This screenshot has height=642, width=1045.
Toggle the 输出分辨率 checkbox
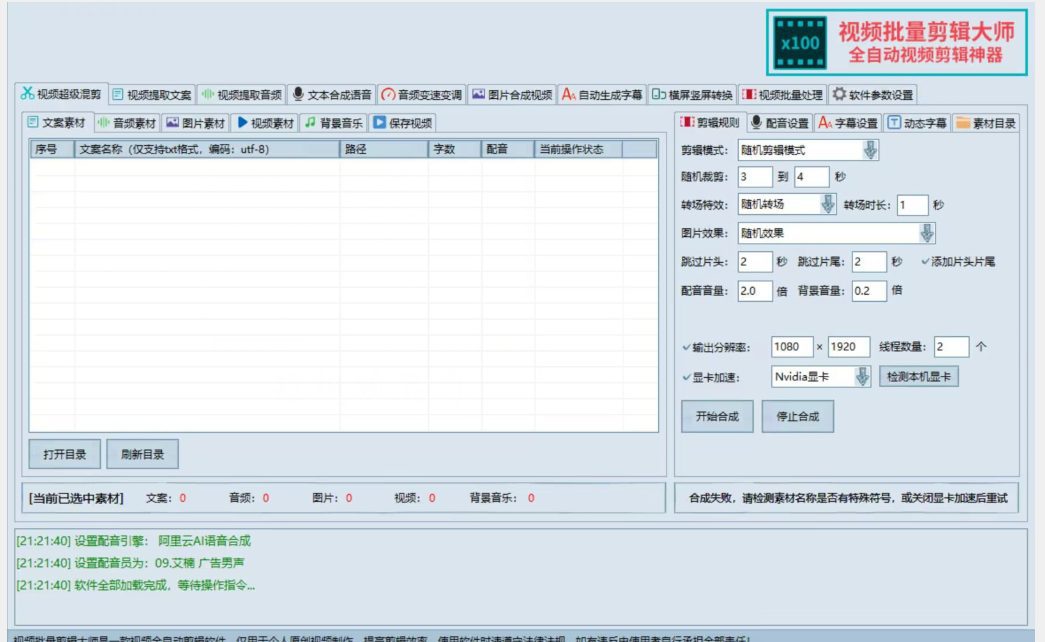tap(686, 345)
